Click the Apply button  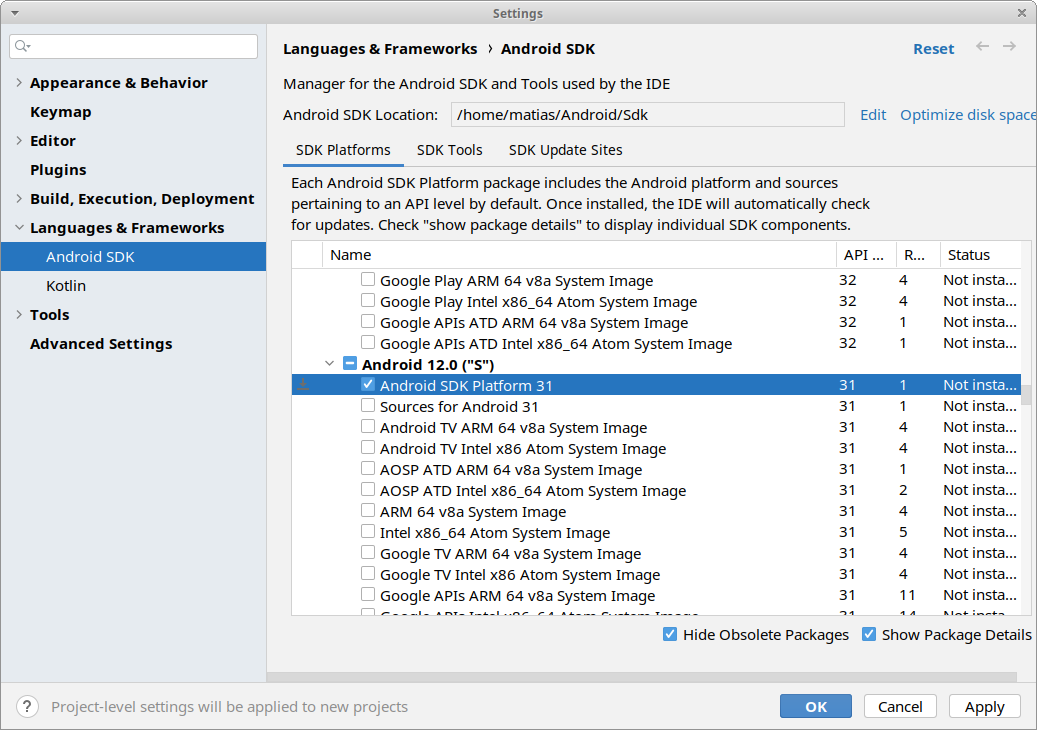pyautogui.click(x=984, y=706)
